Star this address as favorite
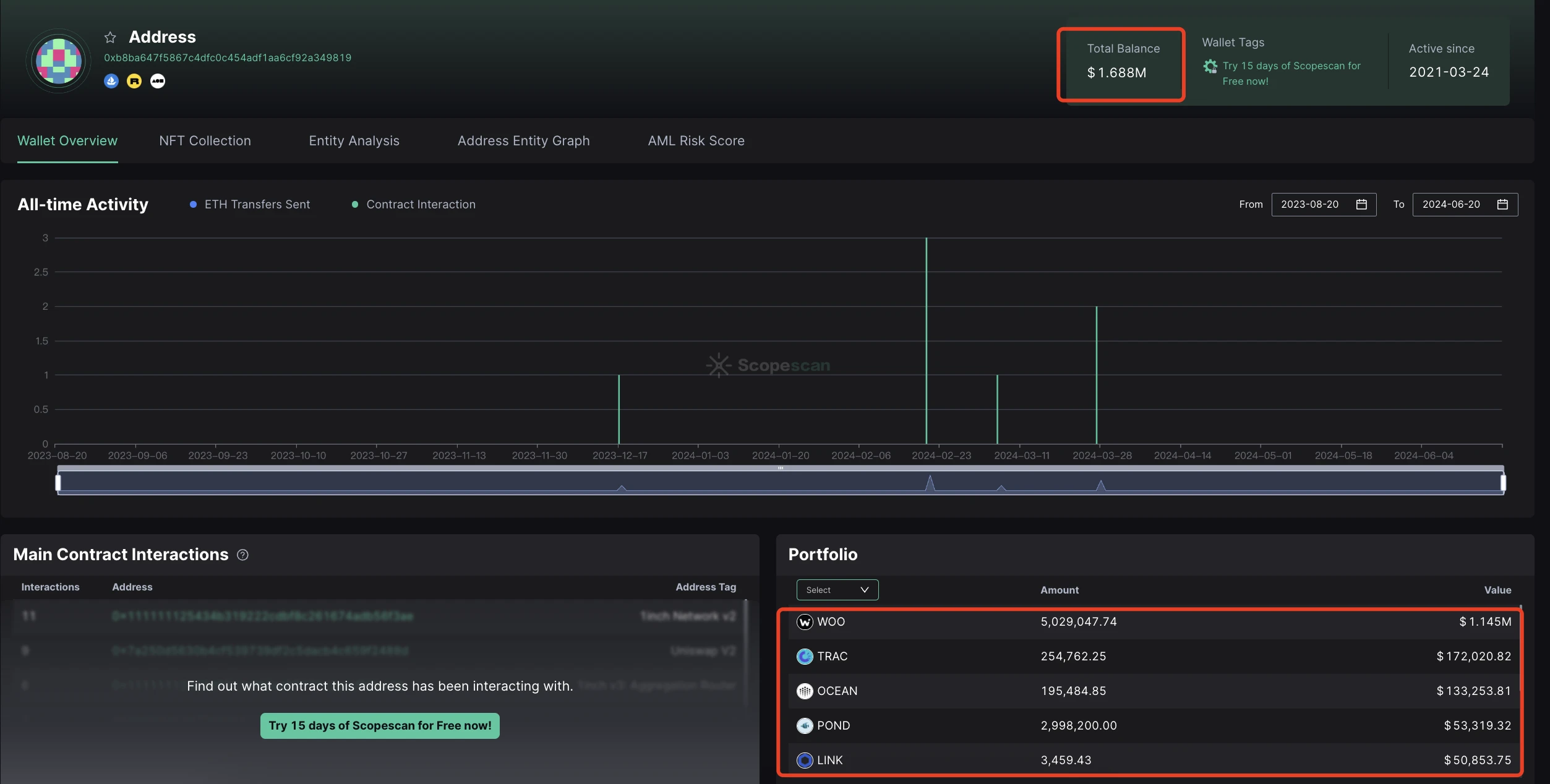Viewport: 1550px width, 784px height. click(x=110, y=38)
